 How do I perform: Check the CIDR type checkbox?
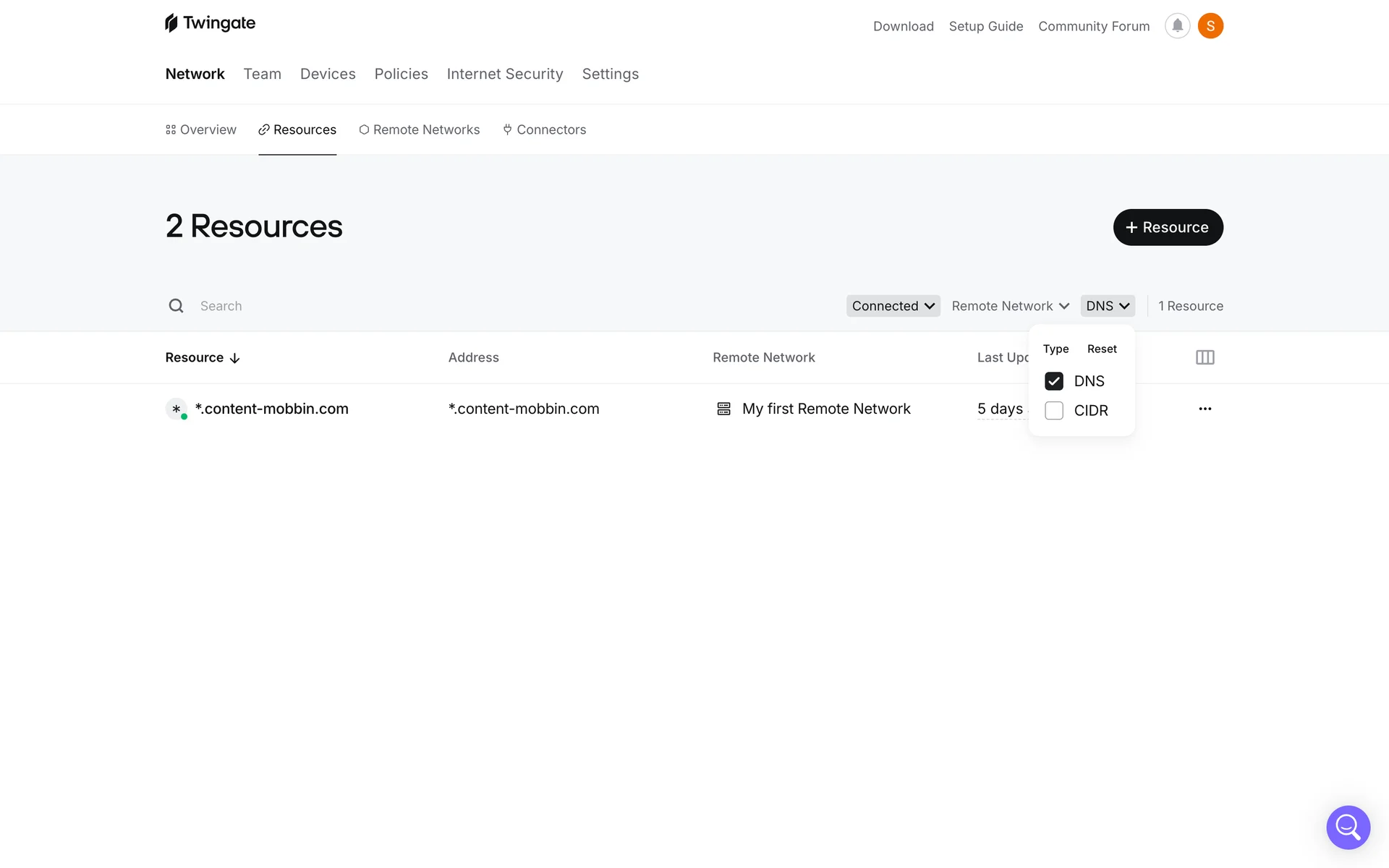click(1054, 411)
